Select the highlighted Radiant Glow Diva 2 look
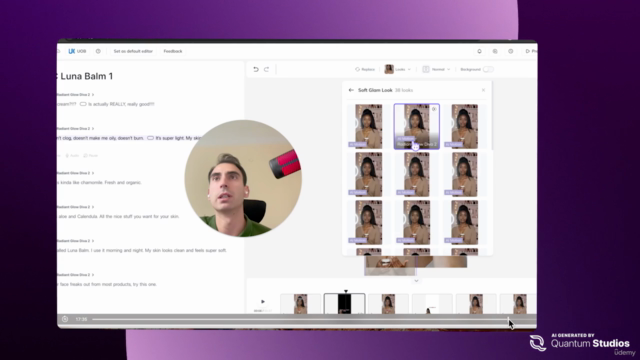Screen dimensions: 640x360 pos(417,126)
